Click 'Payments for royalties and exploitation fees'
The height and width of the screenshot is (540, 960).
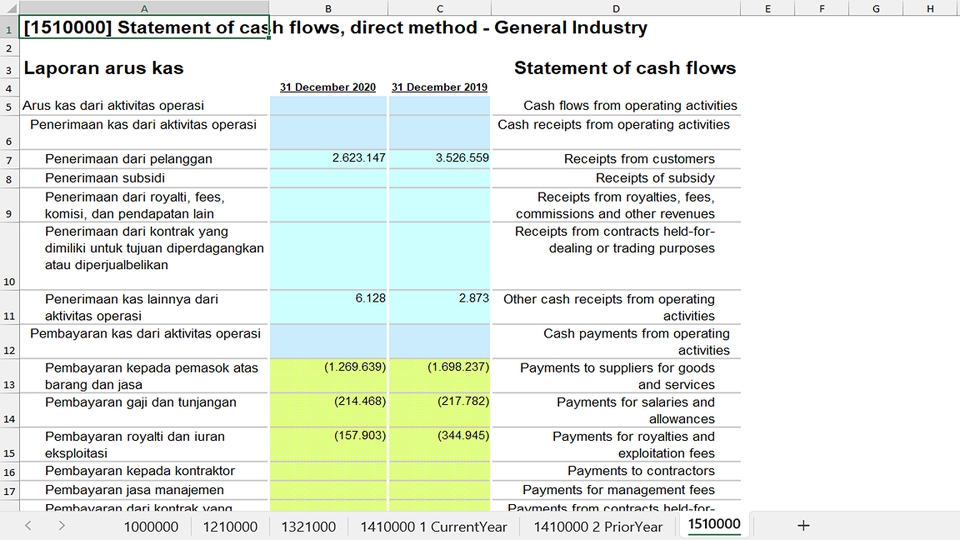click(616, 444)
